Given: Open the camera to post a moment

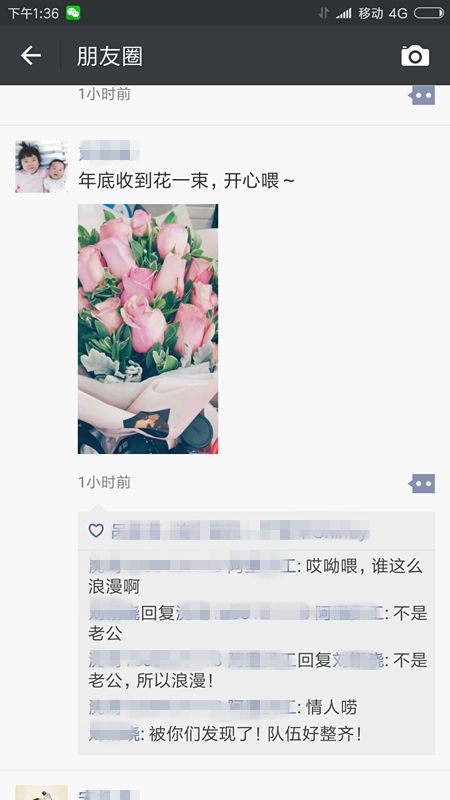Looking at the screenshot, I should (x=415, y=56).
